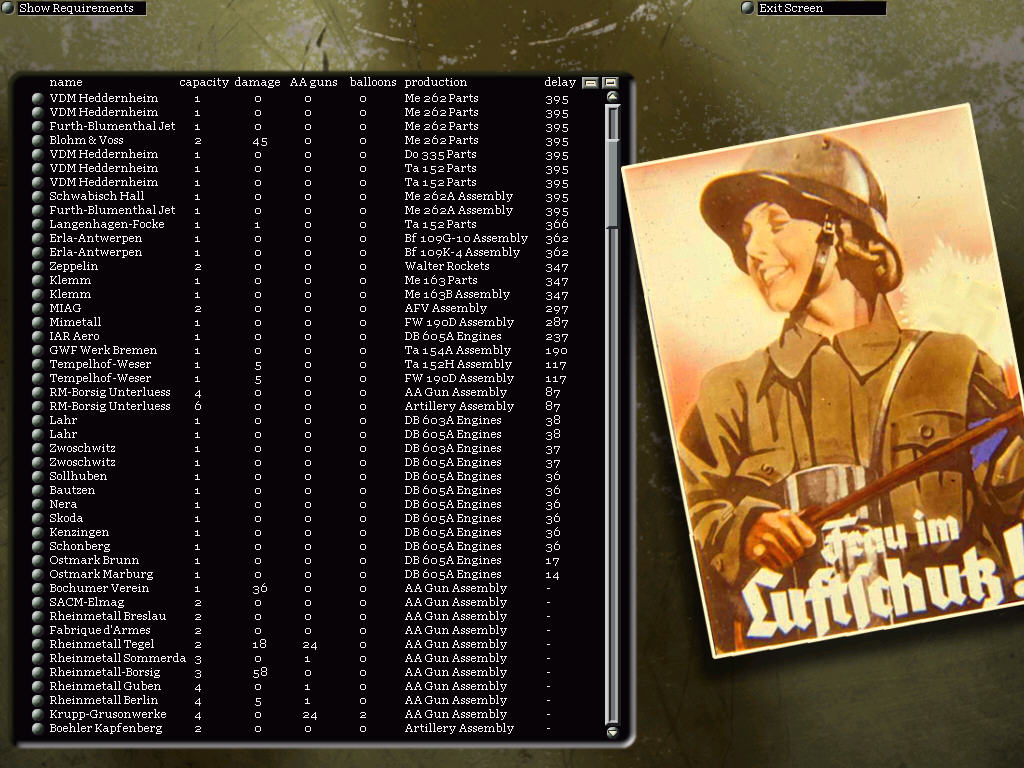Image resolution: width=1024 pixels, height=768 pixels.
Task: Click the scrollbar down arrow in the list
Action: (612, 731)
